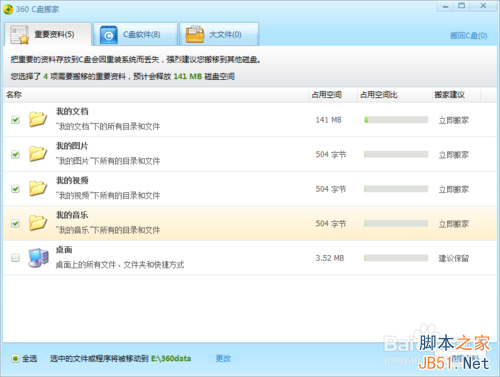Click the 504 字节 size of 我的音乐
The height and width of the screenshot is (377, 500).
pyautogui.click(x=331, y=223)
